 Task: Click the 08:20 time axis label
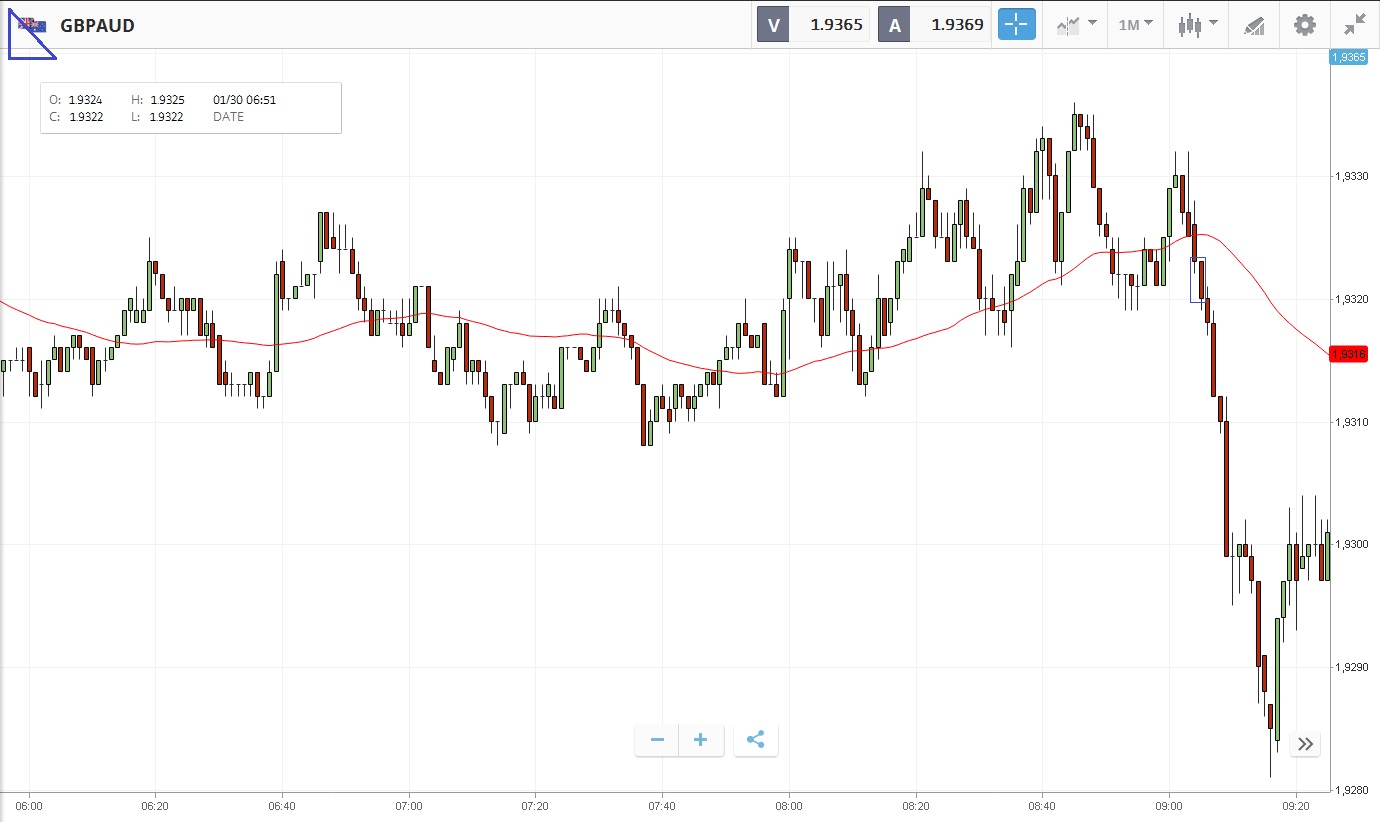[x=915, y=805]
